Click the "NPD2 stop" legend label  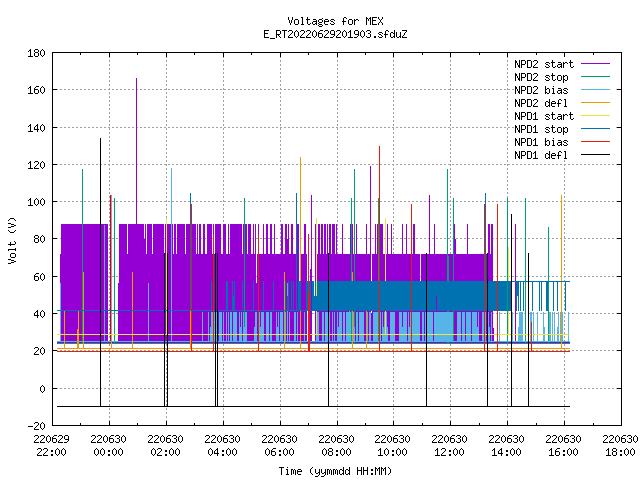click(541, 77)
